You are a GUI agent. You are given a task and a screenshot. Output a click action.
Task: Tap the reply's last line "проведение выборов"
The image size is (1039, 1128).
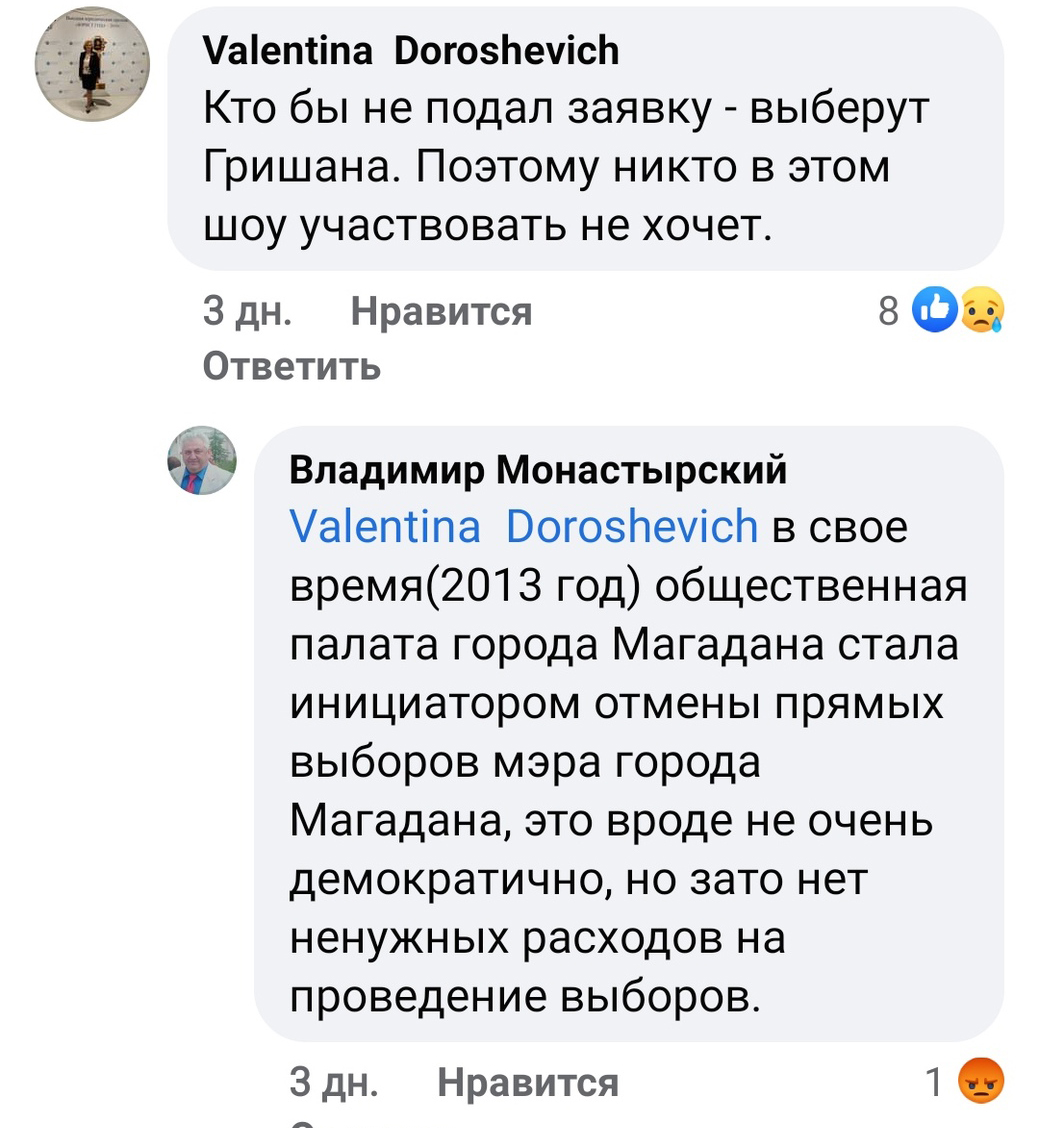[519, 997]
